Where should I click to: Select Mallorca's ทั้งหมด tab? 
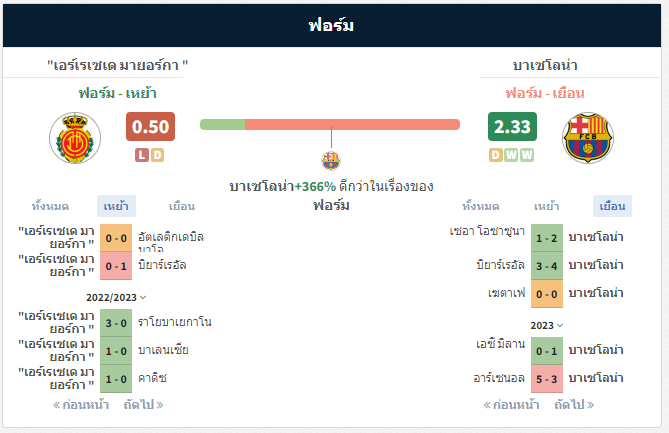click(50, 206)
